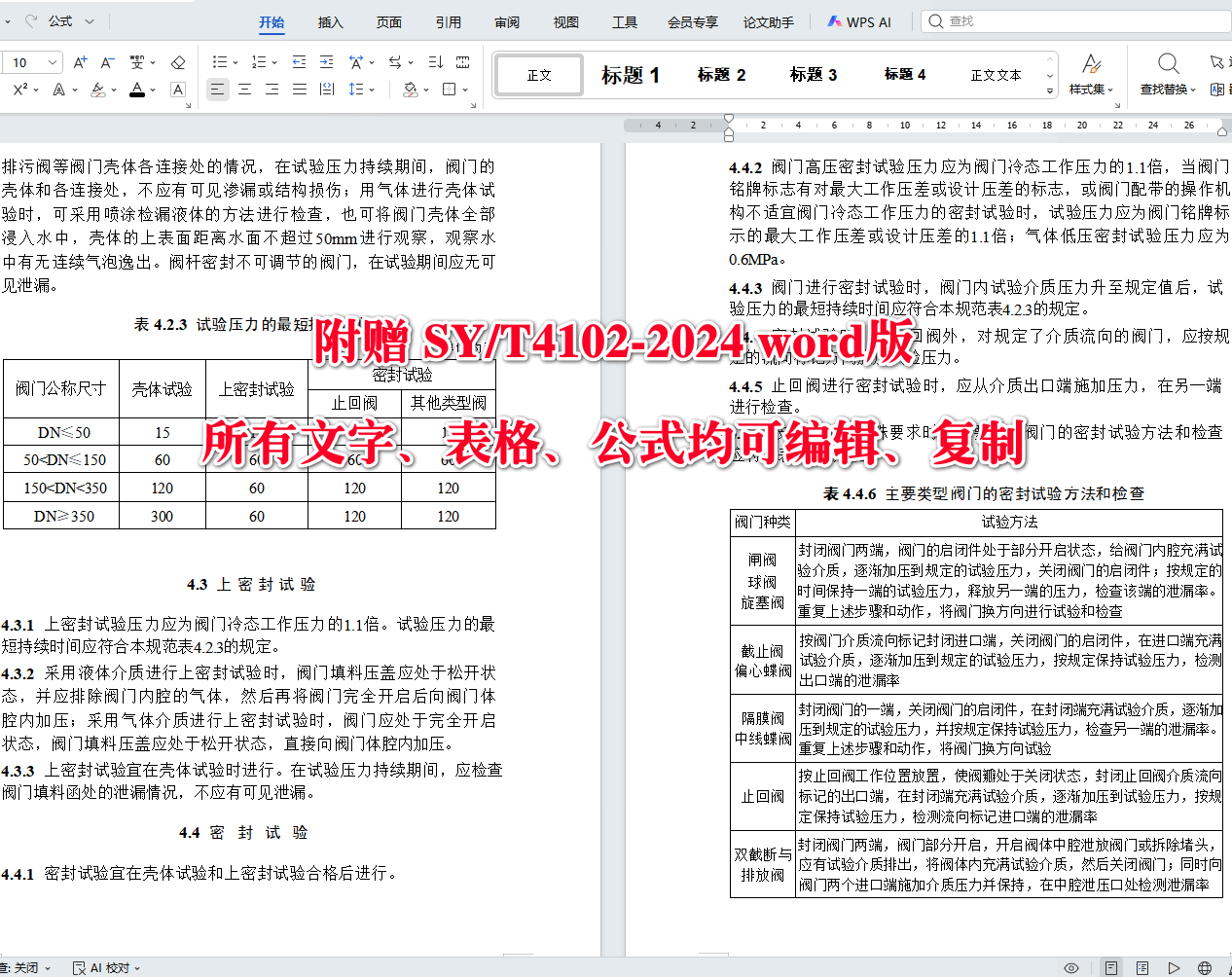The image size is (1232, 977).
Task: Open the font size 10 dropdown
Action: click(53, 62)
